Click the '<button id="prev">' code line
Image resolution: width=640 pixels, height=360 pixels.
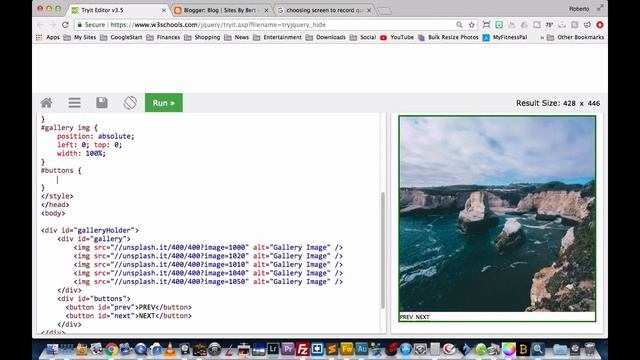(x=129, y=307)
